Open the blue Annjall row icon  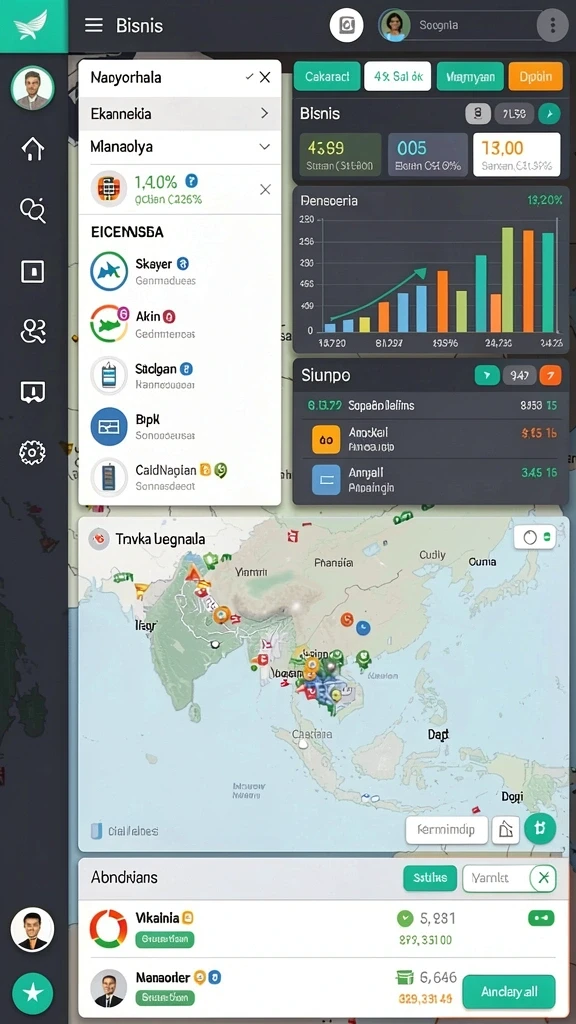coord(326,479)
